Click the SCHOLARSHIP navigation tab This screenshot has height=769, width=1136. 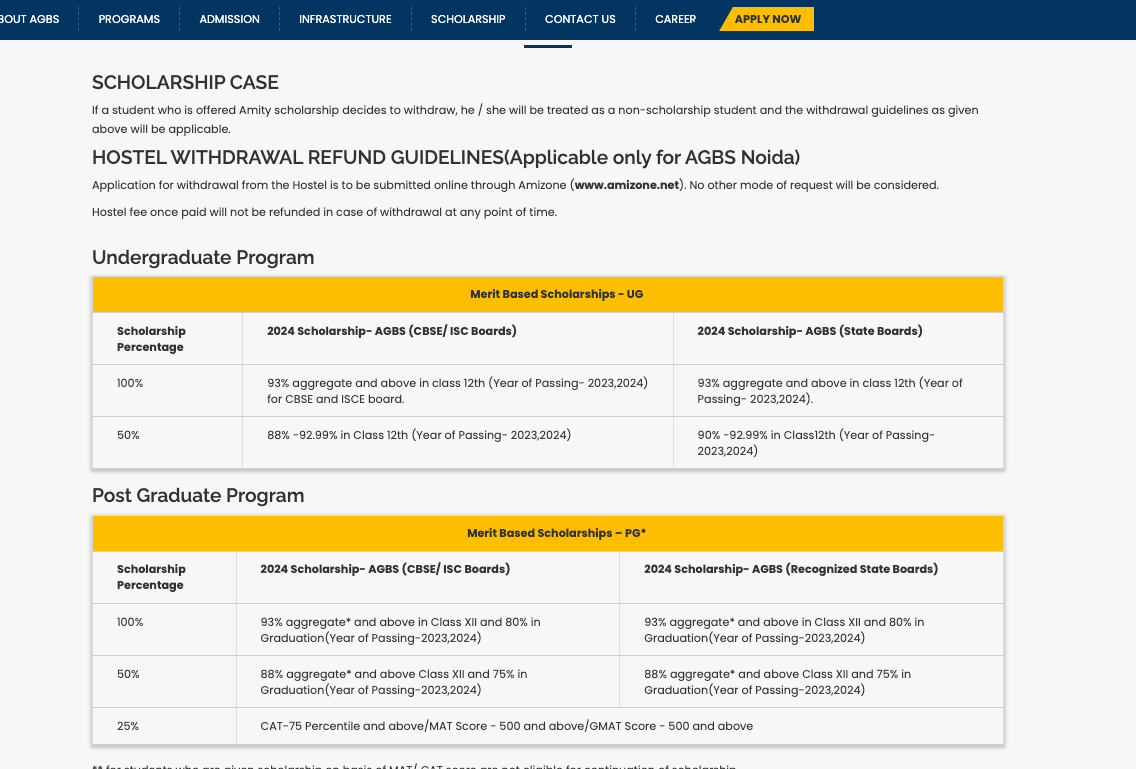pos(468,19)
